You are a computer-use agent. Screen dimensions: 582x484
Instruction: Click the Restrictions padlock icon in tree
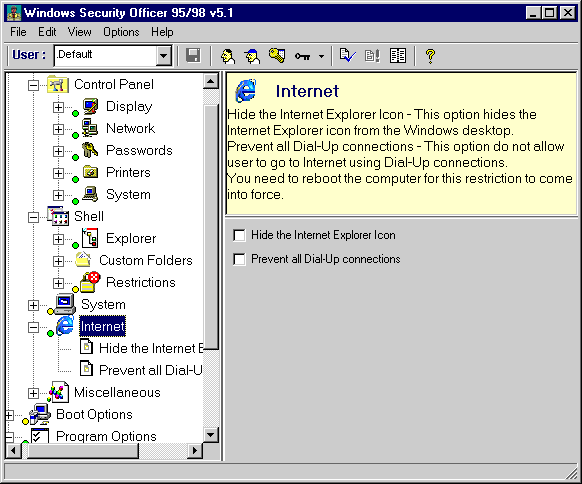90,282
